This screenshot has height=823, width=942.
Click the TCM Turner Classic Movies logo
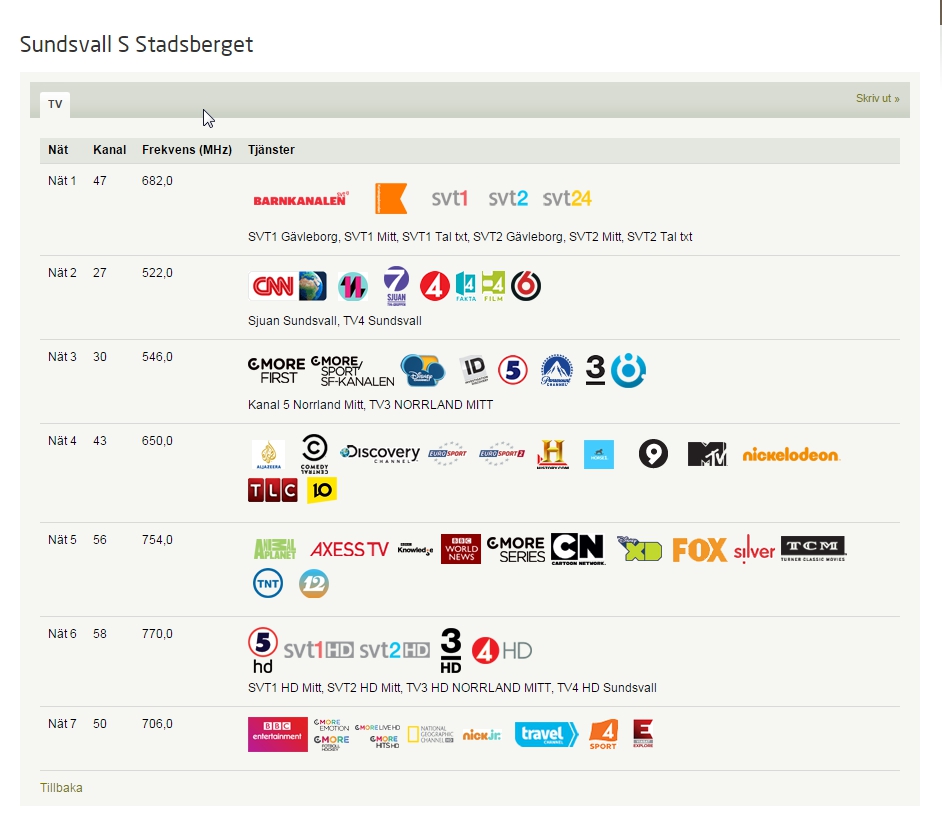point(813,549)
